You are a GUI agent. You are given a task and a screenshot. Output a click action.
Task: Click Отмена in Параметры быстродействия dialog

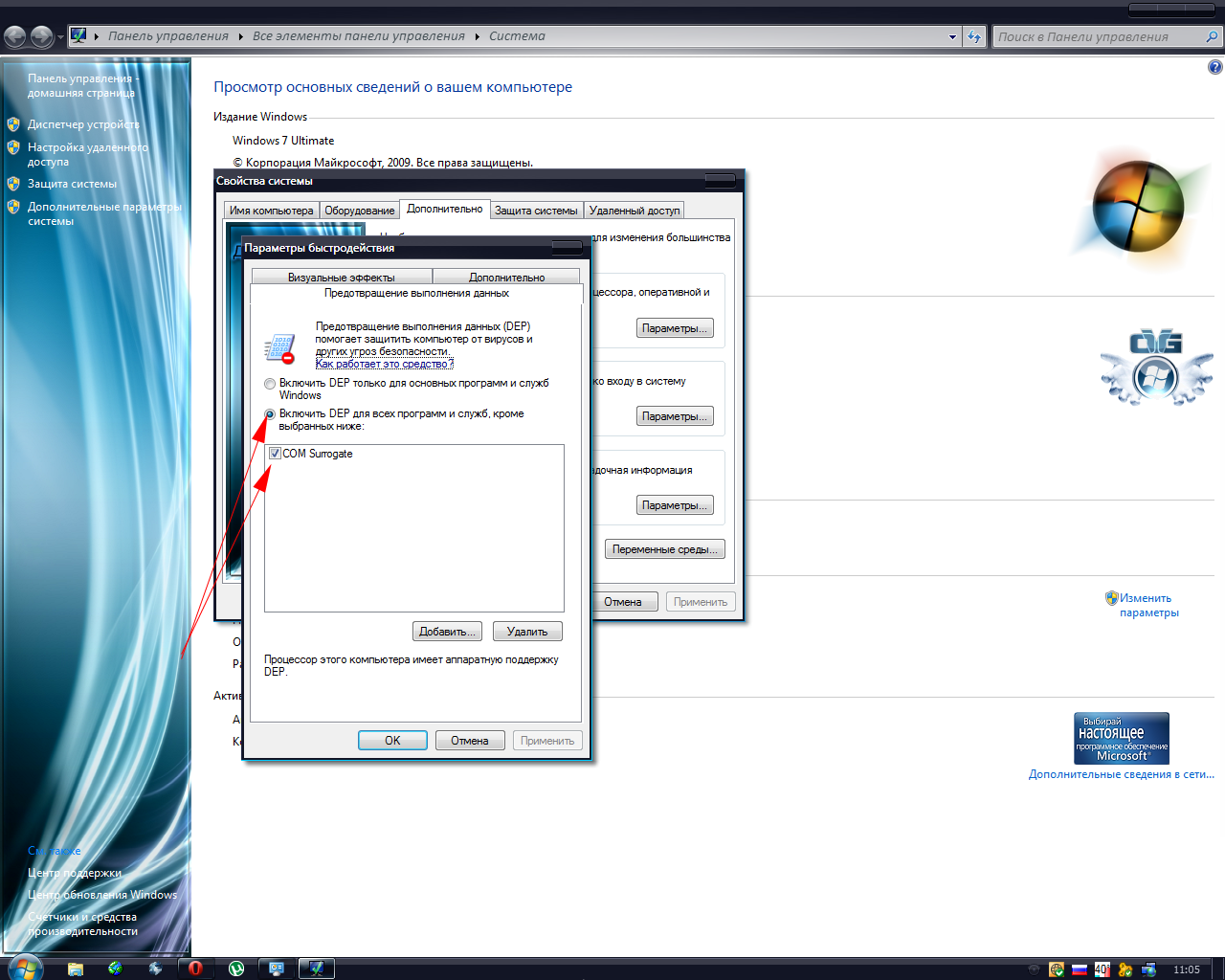(470, 741)
